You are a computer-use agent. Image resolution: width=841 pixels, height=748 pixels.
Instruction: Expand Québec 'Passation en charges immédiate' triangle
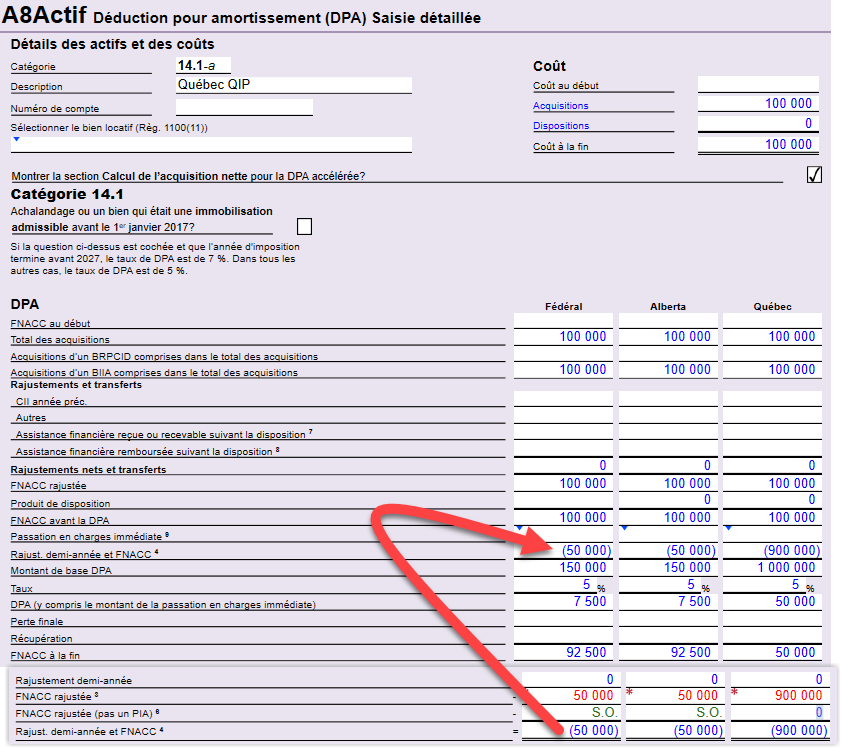[x=728, y=528]
